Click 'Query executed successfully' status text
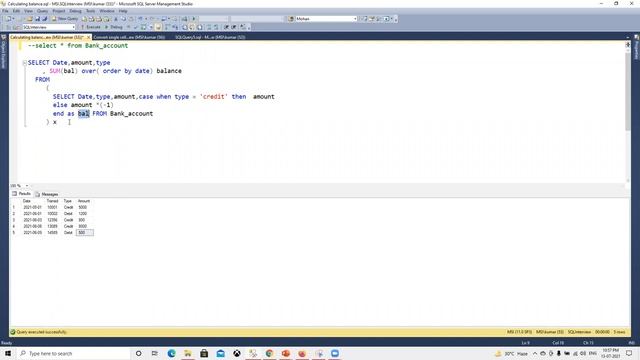The image size is (640, 360). pos(41,332)
